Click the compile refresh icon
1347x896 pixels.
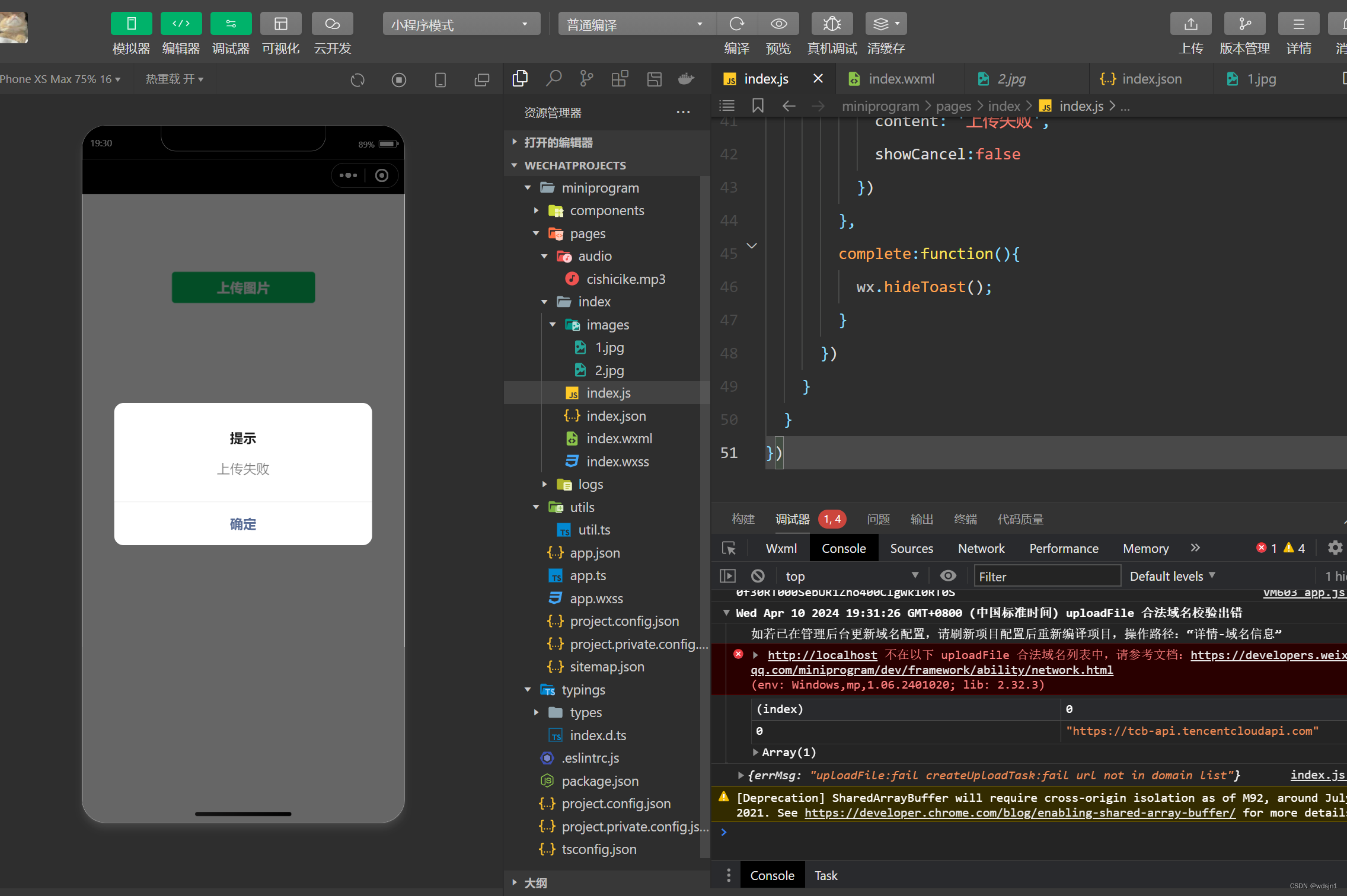point(736,24)
